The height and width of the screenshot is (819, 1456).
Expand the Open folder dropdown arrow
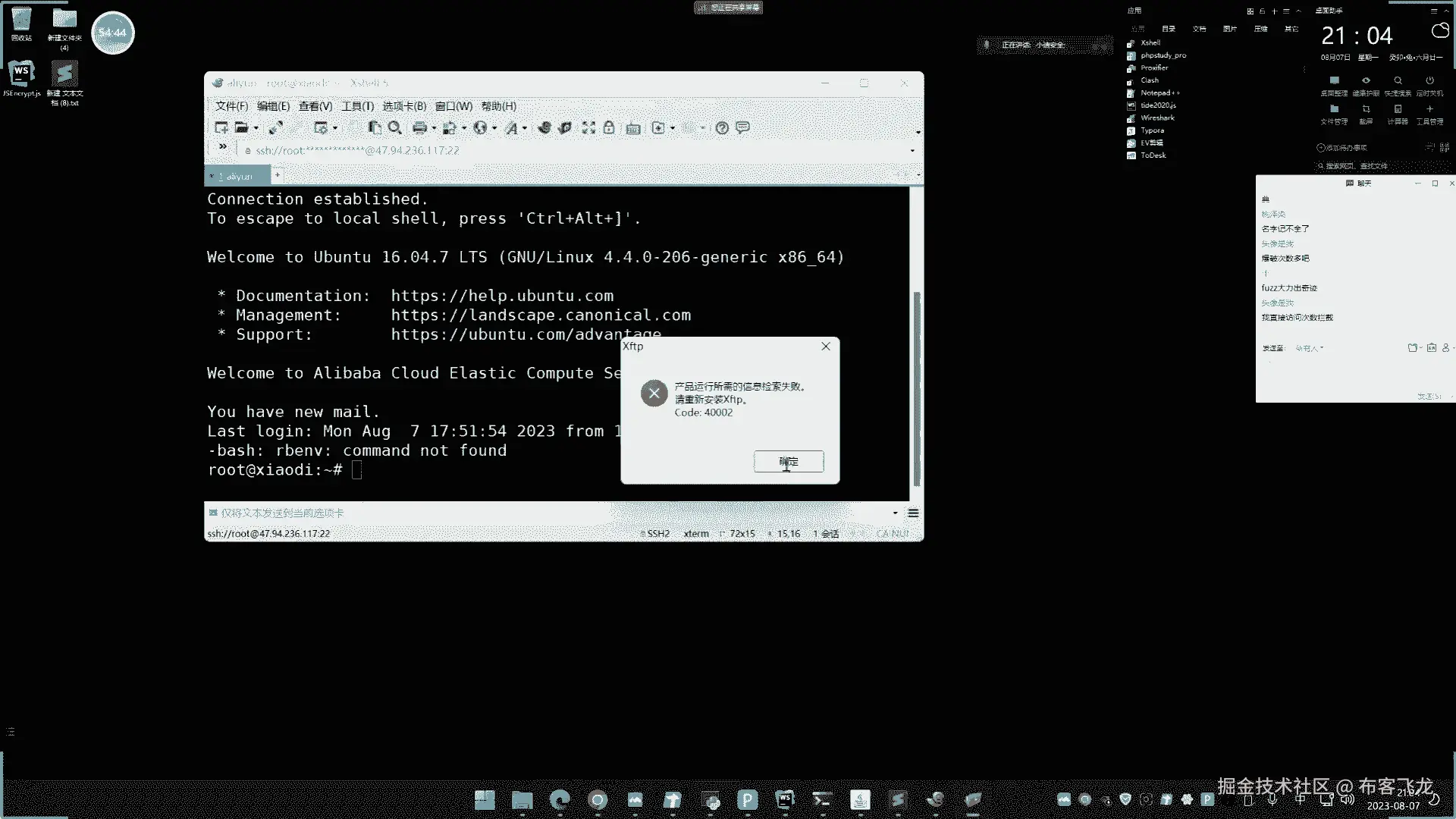coord(256,128)
